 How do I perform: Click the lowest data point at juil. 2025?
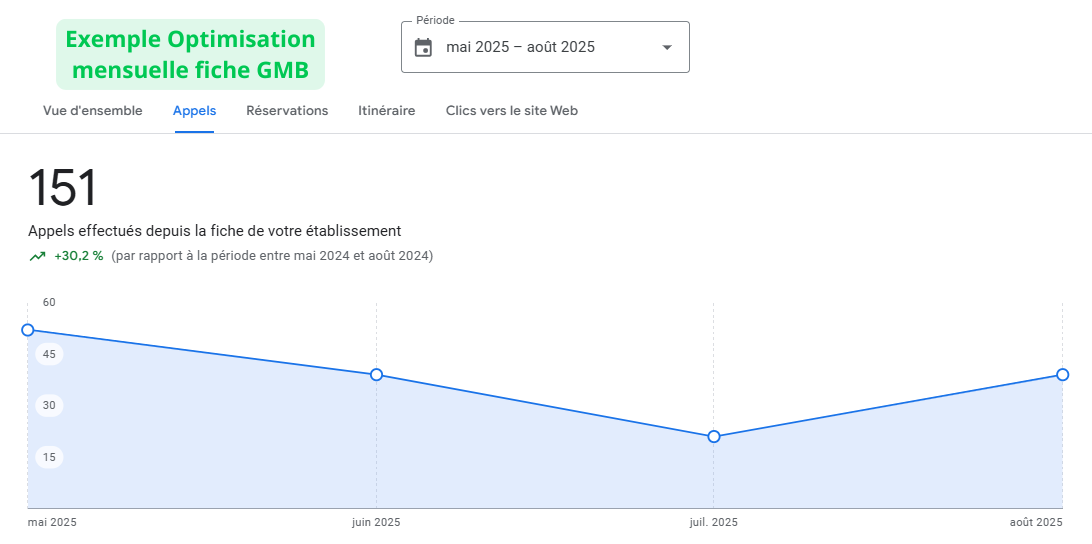point(714,437)
